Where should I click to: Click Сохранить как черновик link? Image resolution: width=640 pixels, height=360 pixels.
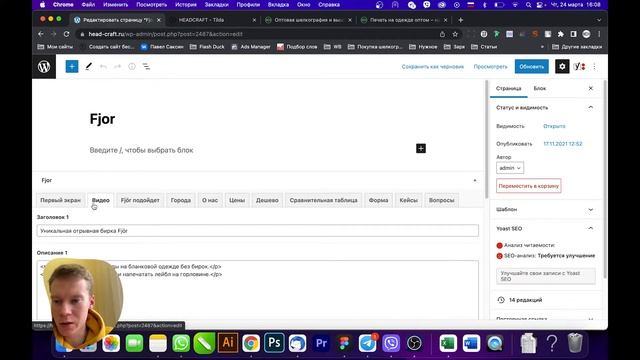(433, 67)
